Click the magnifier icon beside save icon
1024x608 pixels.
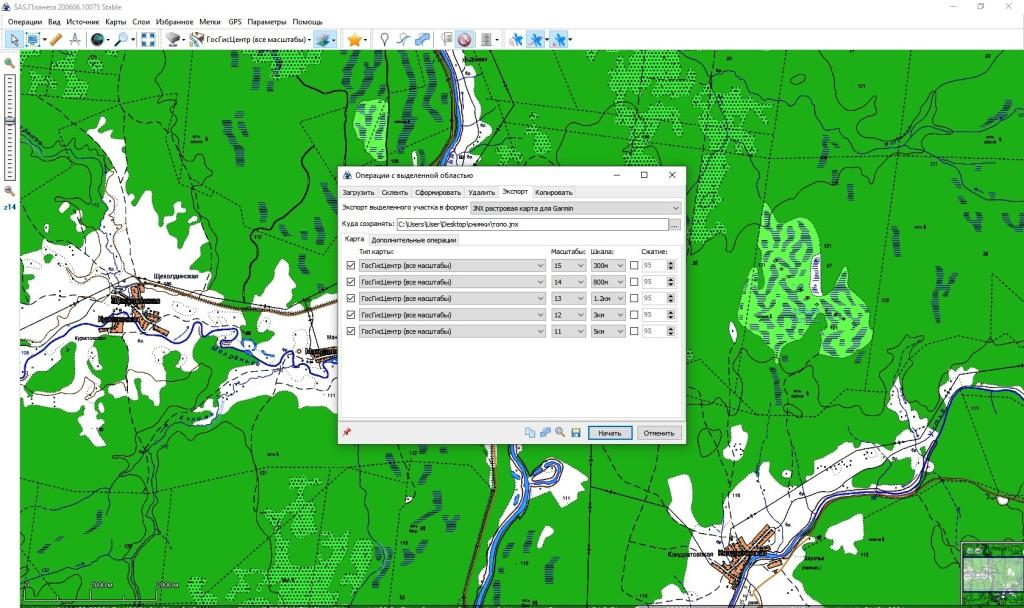(x=560, y=433)
